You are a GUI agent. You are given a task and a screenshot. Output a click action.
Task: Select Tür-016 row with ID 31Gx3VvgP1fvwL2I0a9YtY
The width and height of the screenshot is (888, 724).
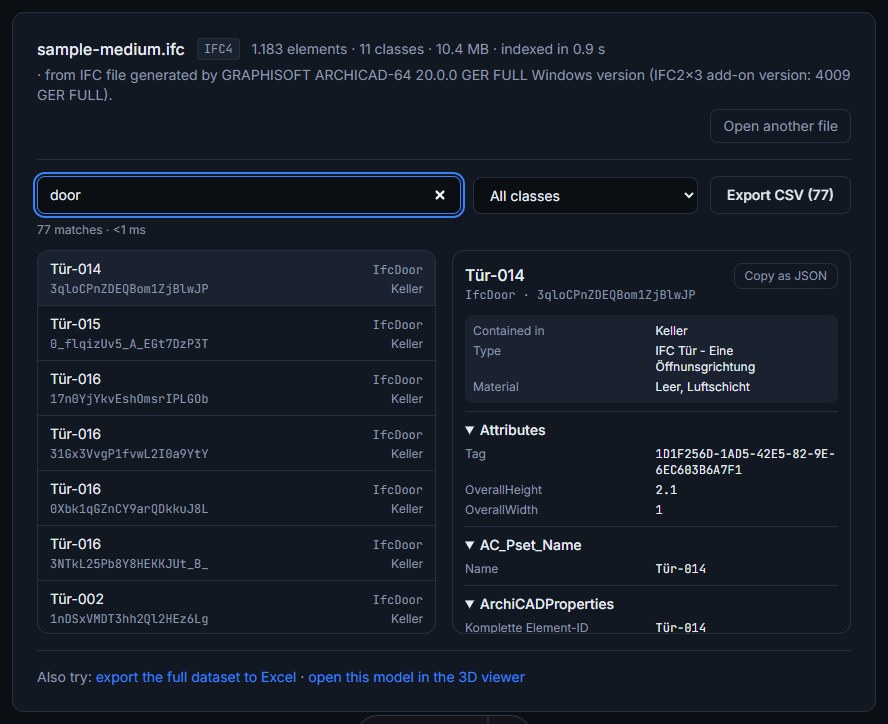point(236,443)
